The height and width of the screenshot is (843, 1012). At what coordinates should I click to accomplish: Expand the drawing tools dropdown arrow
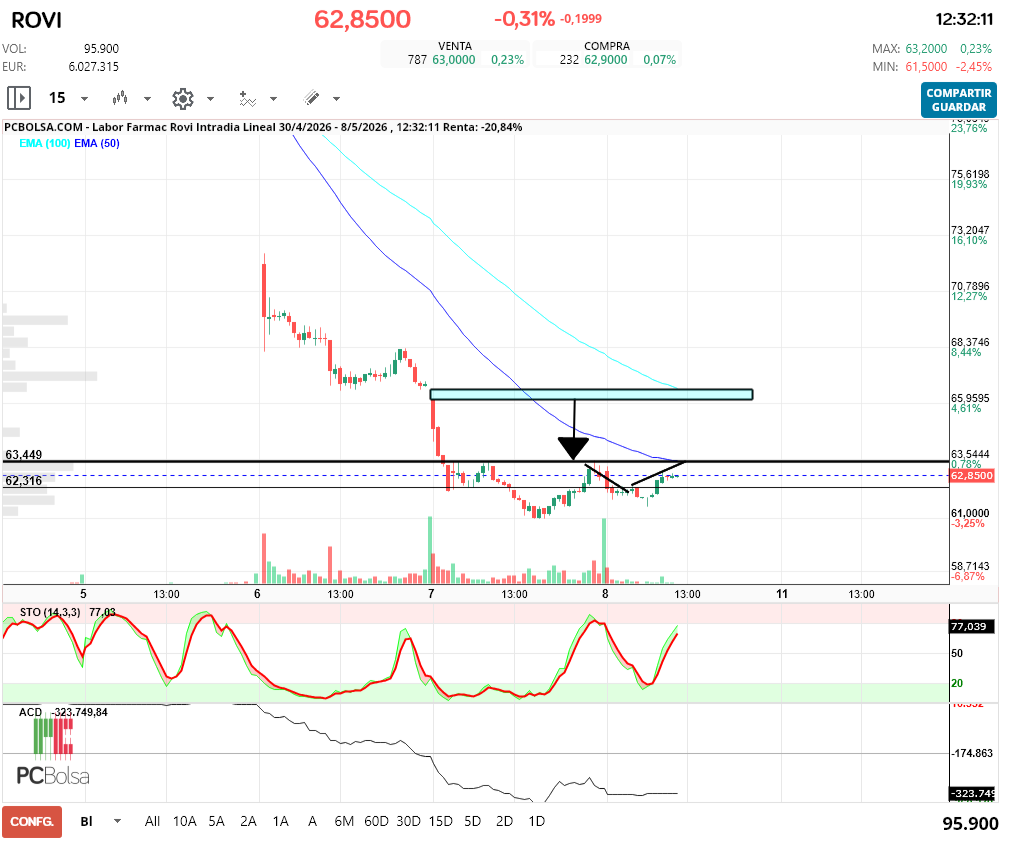pyautogui.click(x=336, y=99)
